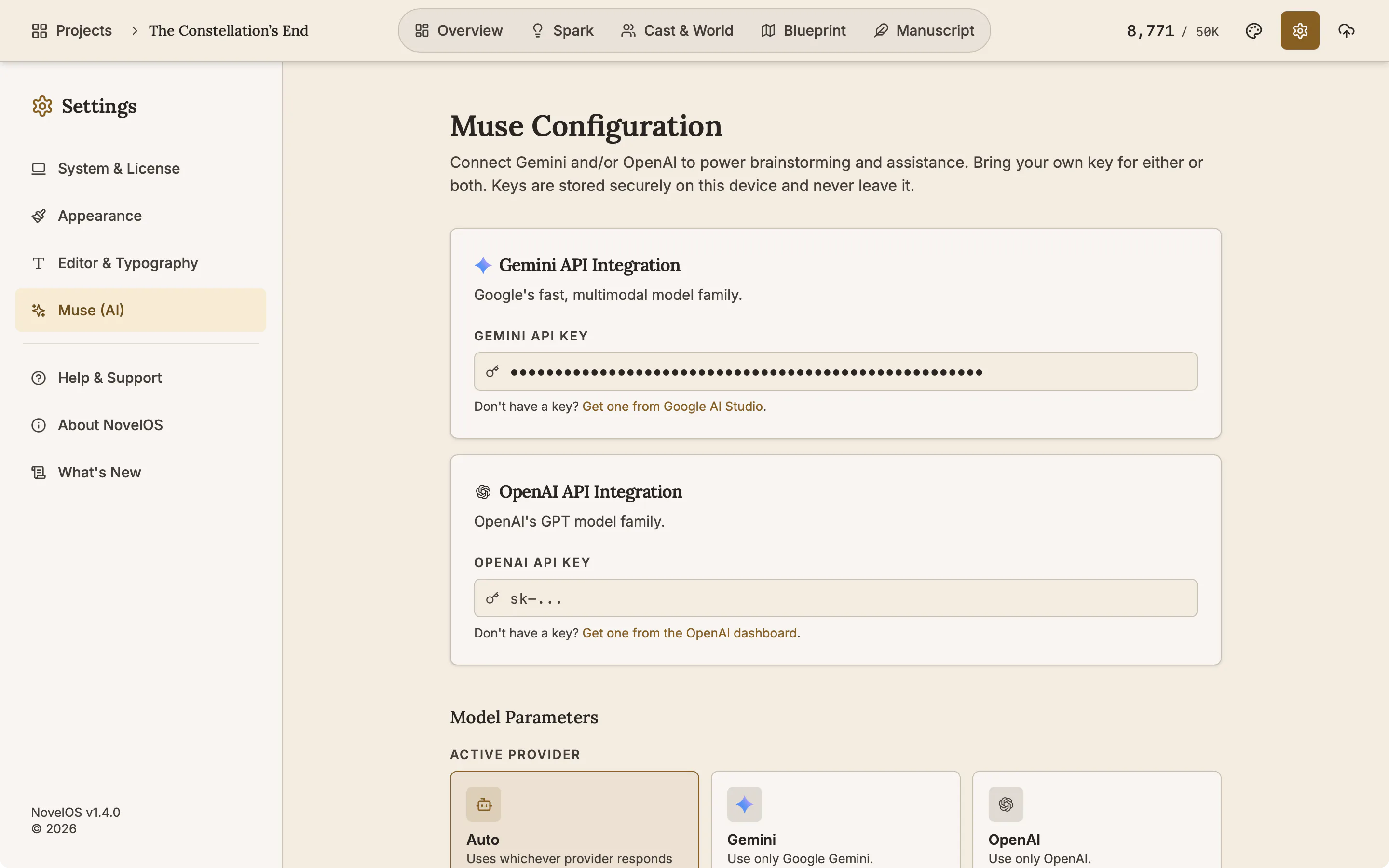Viewport: 1389px width, 868px height.
Task: Open System & License settings
Action: [141, 168]
